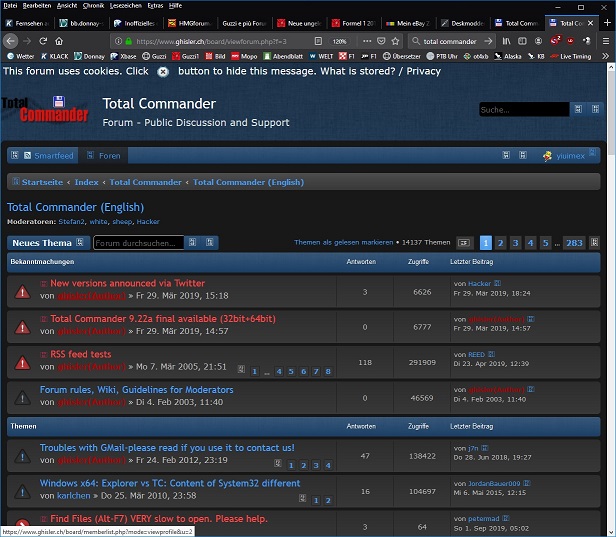
Task: Open the Extras menu
Action: tap(155, 5)
